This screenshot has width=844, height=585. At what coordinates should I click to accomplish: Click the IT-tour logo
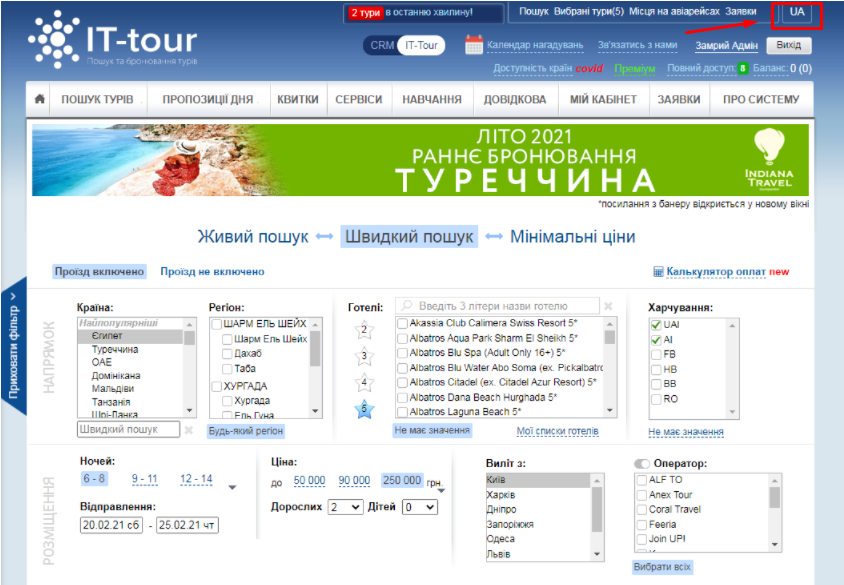[113, 40]
